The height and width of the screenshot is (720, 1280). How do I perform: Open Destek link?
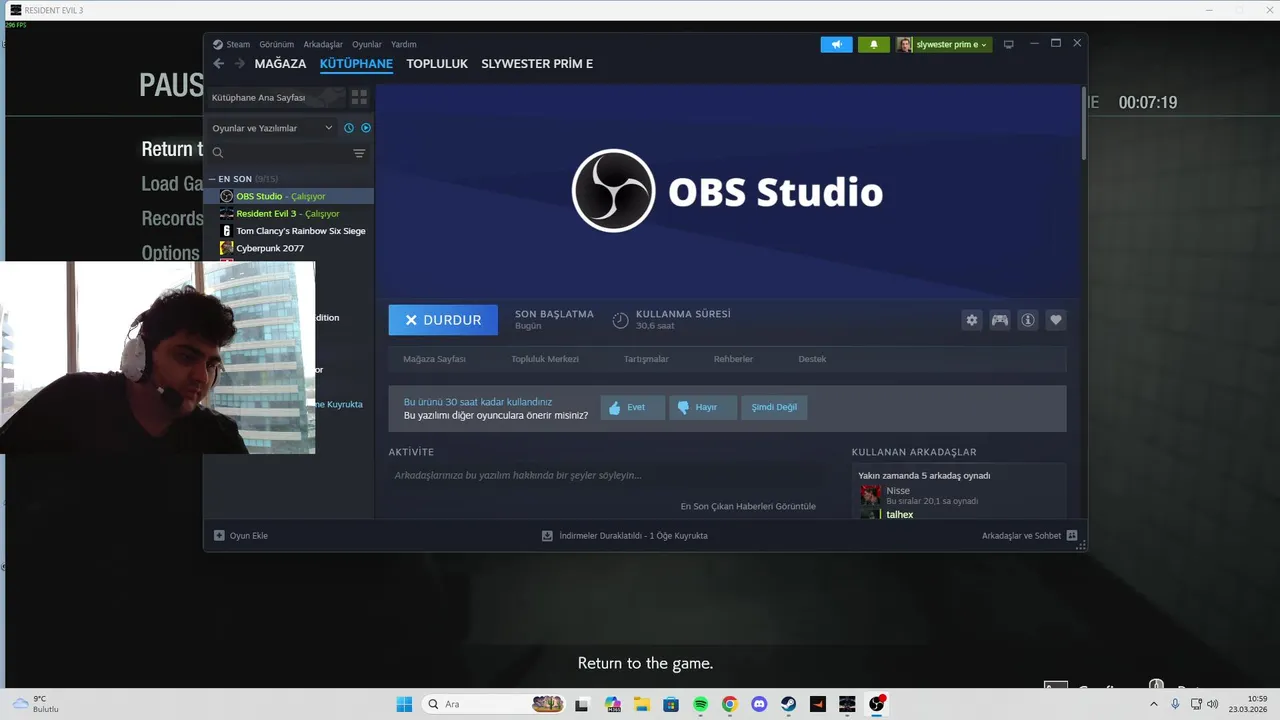point(812,359)
